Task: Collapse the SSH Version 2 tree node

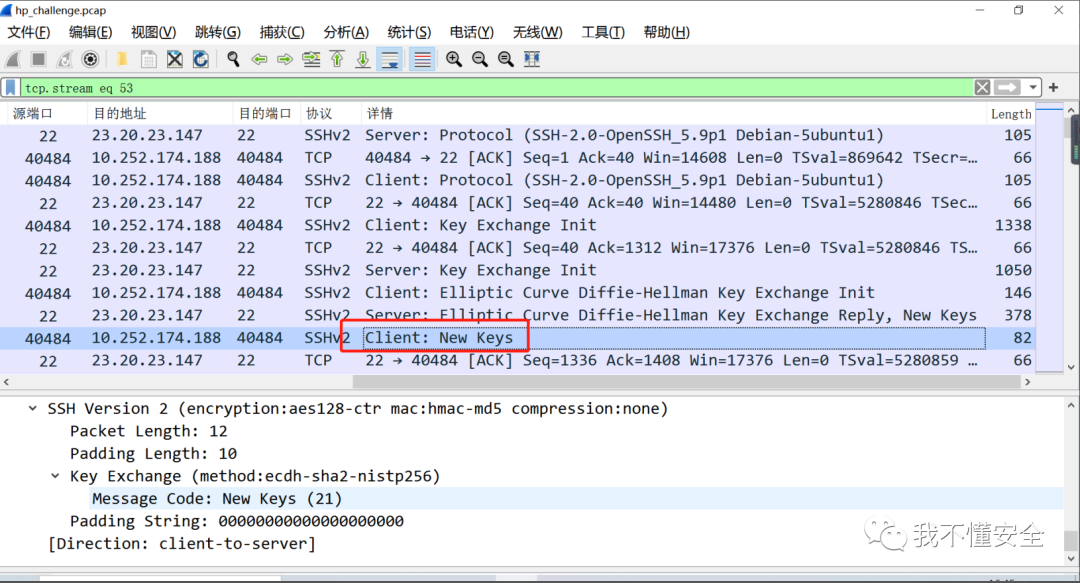Action: coord(32,409)
